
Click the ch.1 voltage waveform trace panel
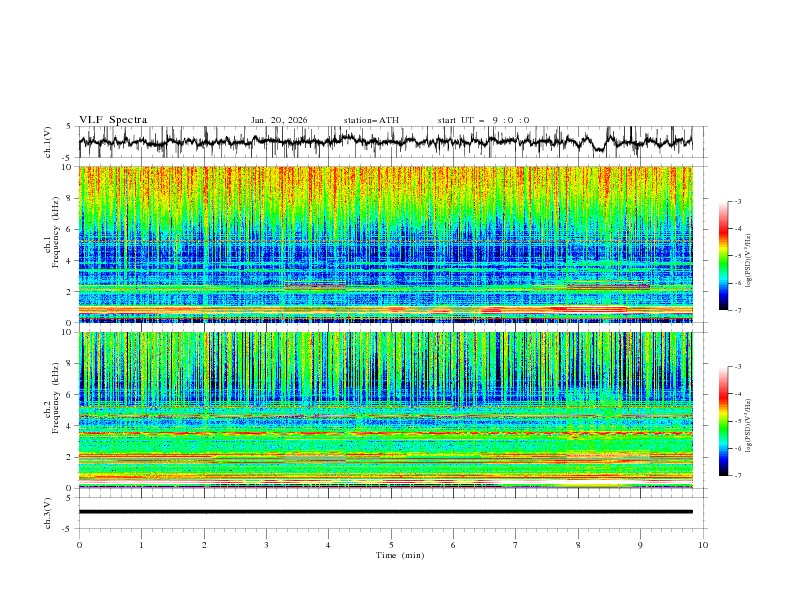pos(385,142)
